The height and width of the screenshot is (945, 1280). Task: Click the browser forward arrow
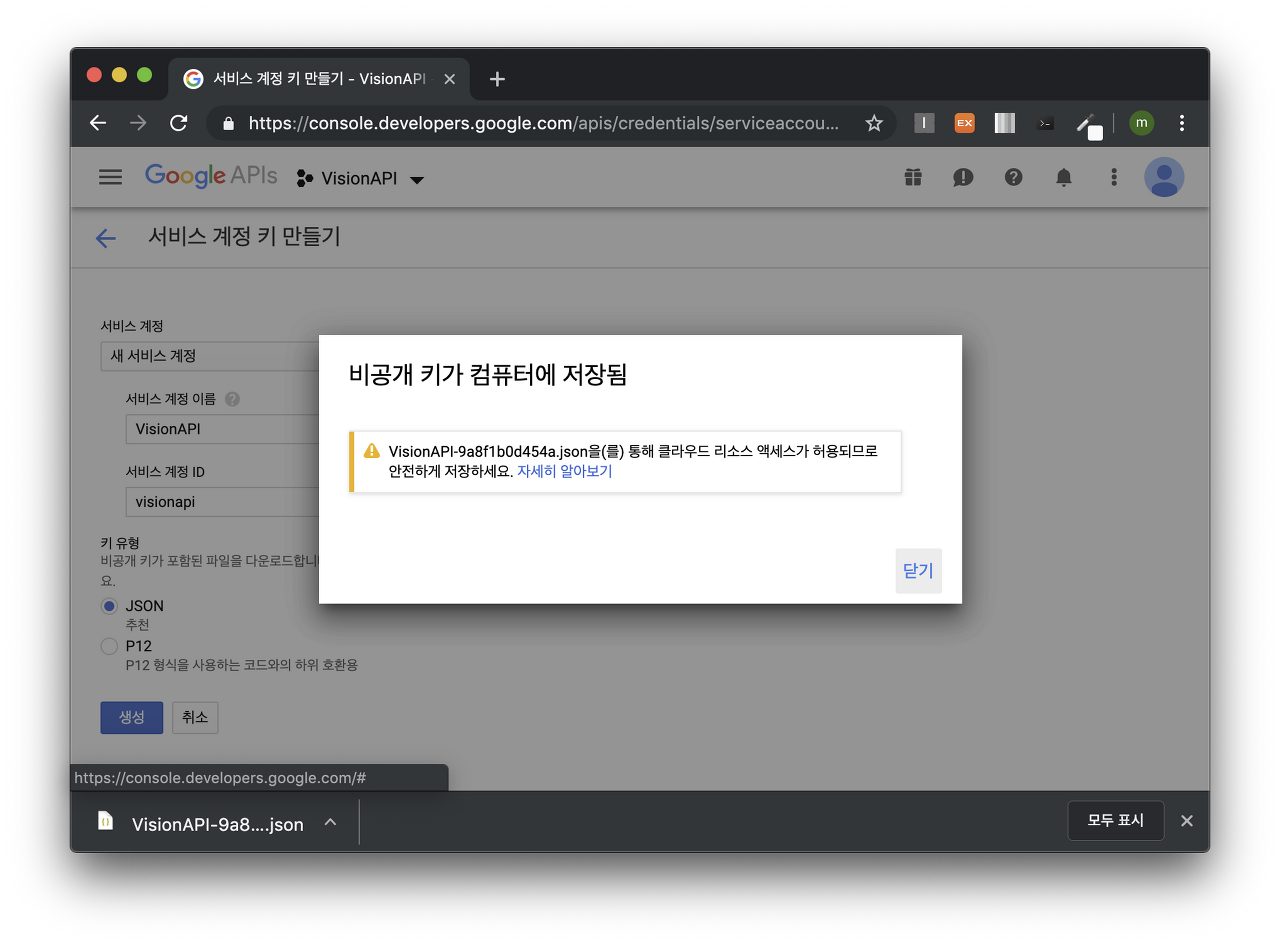tap(138, 123)
